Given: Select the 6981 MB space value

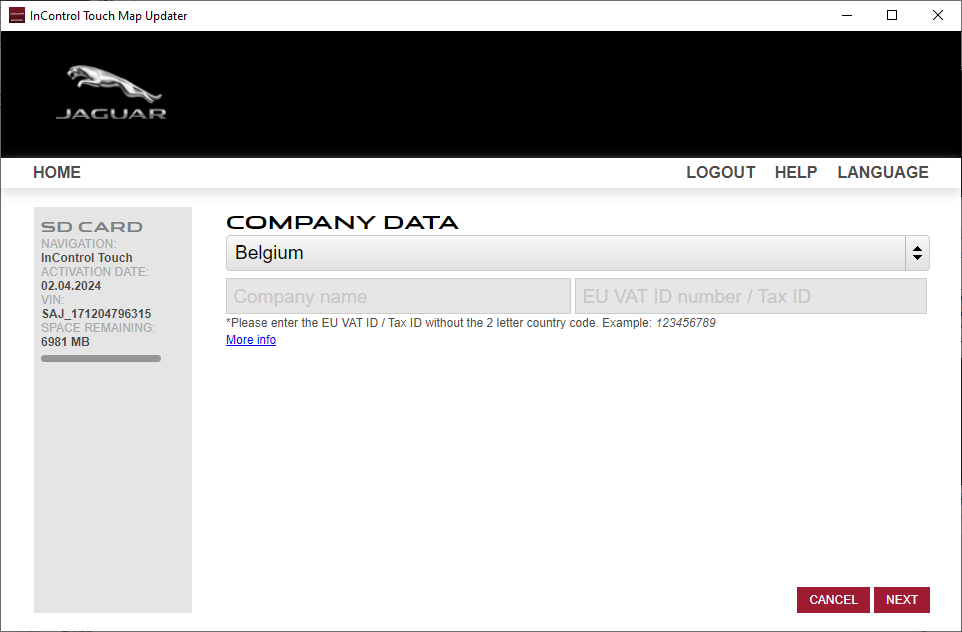Looking at the screenshot, I should (65, 342).
